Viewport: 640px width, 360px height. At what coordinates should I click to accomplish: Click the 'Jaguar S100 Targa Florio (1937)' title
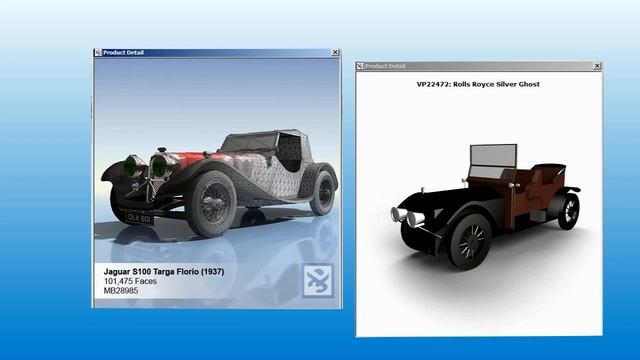pyautogui.click(x=164, y=271)
